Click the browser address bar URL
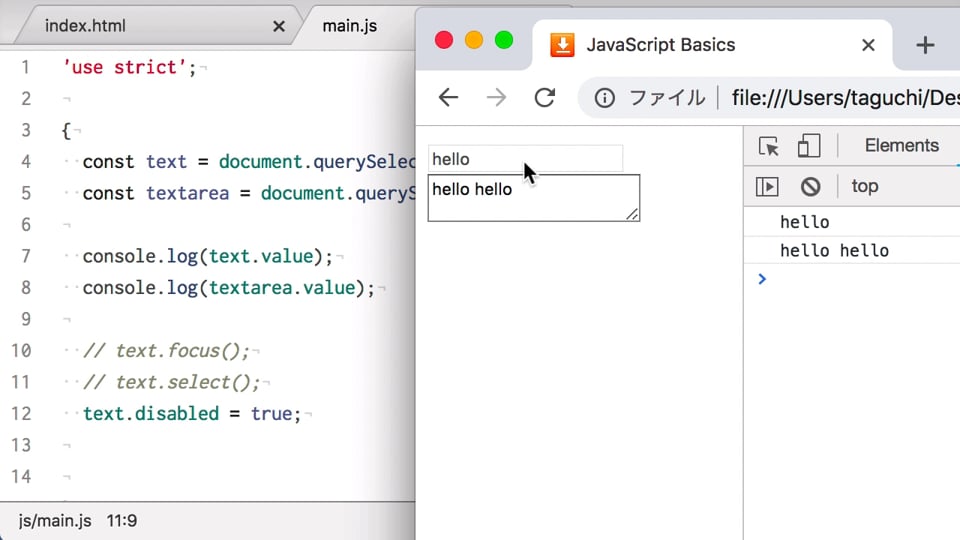Image resolution: width=960 pixels, height=540 pixels. coord(845,98)
